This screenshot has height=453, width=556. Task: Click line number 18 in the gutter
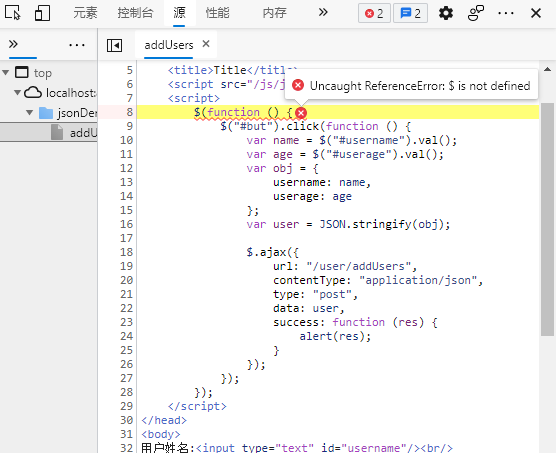(126, 252)
